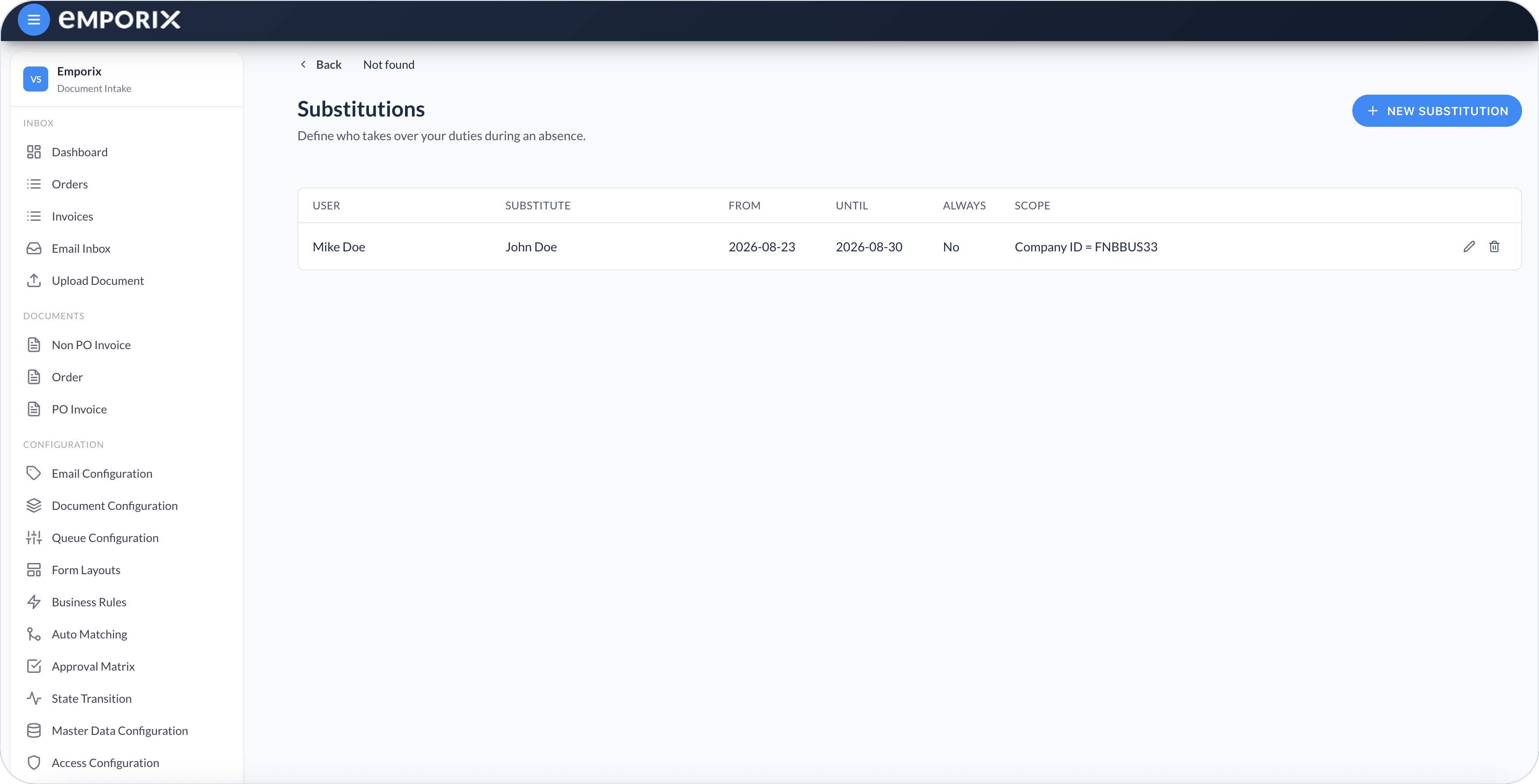Click the Approval Matrix check icon
Screen dimensions: 1539x784
(x=34, y=667)
